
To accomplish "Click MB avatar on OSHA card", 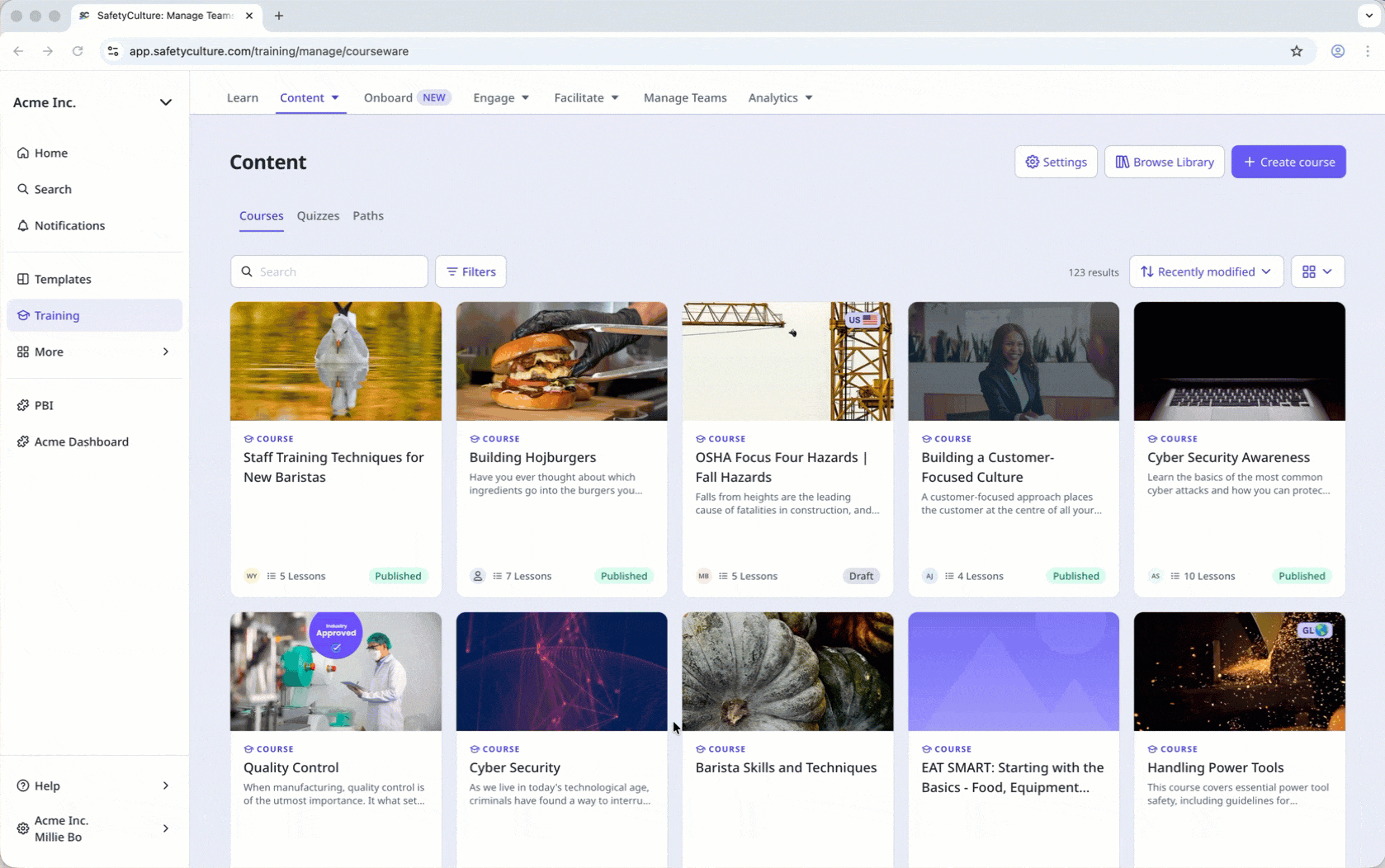I will [703, 576].
